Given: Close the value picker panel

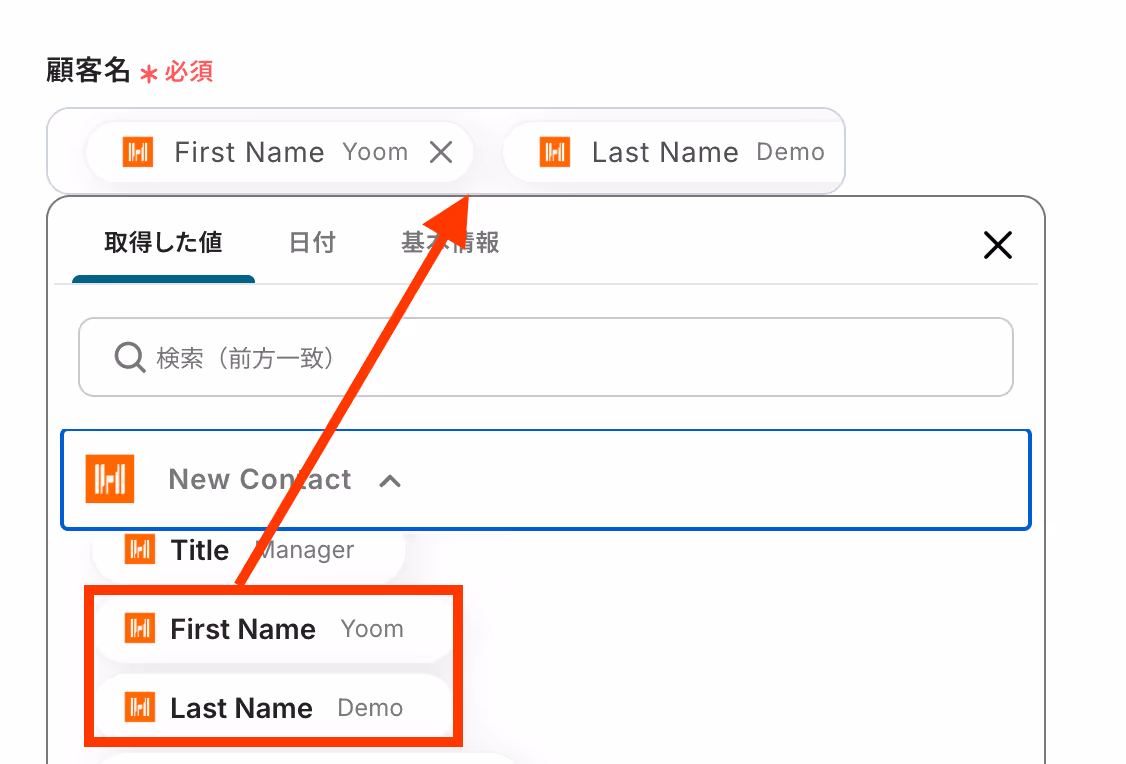Looking at the screenshot, I should [x=997, y=246].
